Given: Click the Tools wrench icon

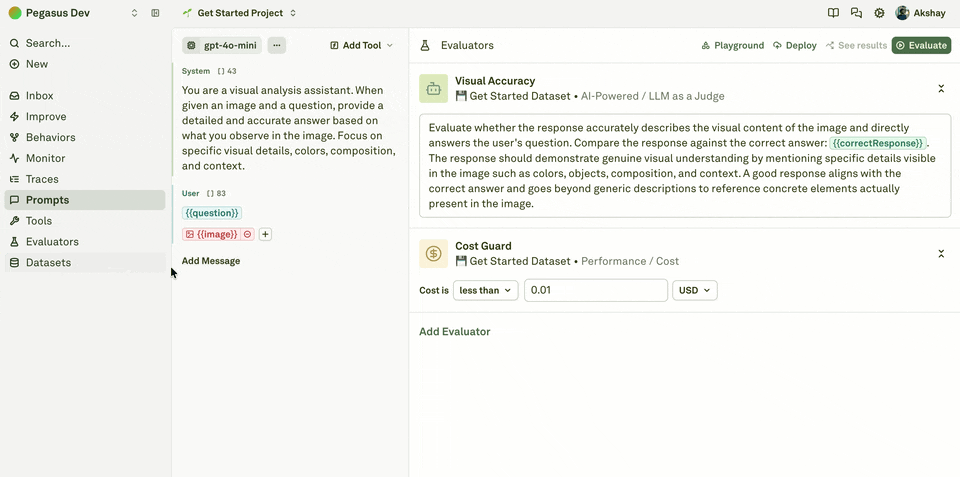Looking at the screenshot, I should coord(15,220).
